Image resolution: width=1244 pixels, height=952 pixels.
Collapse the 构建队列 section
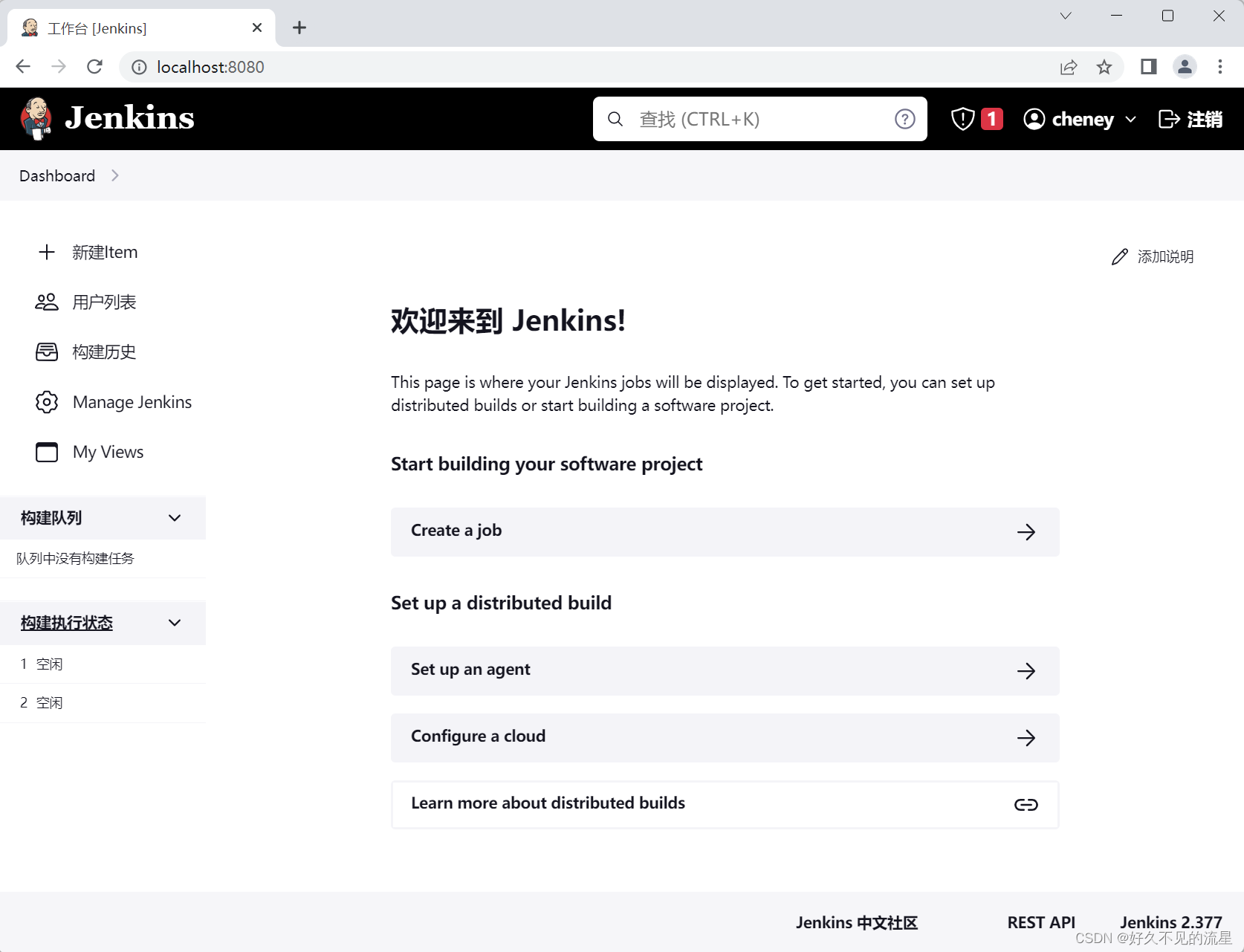(175, 518)
